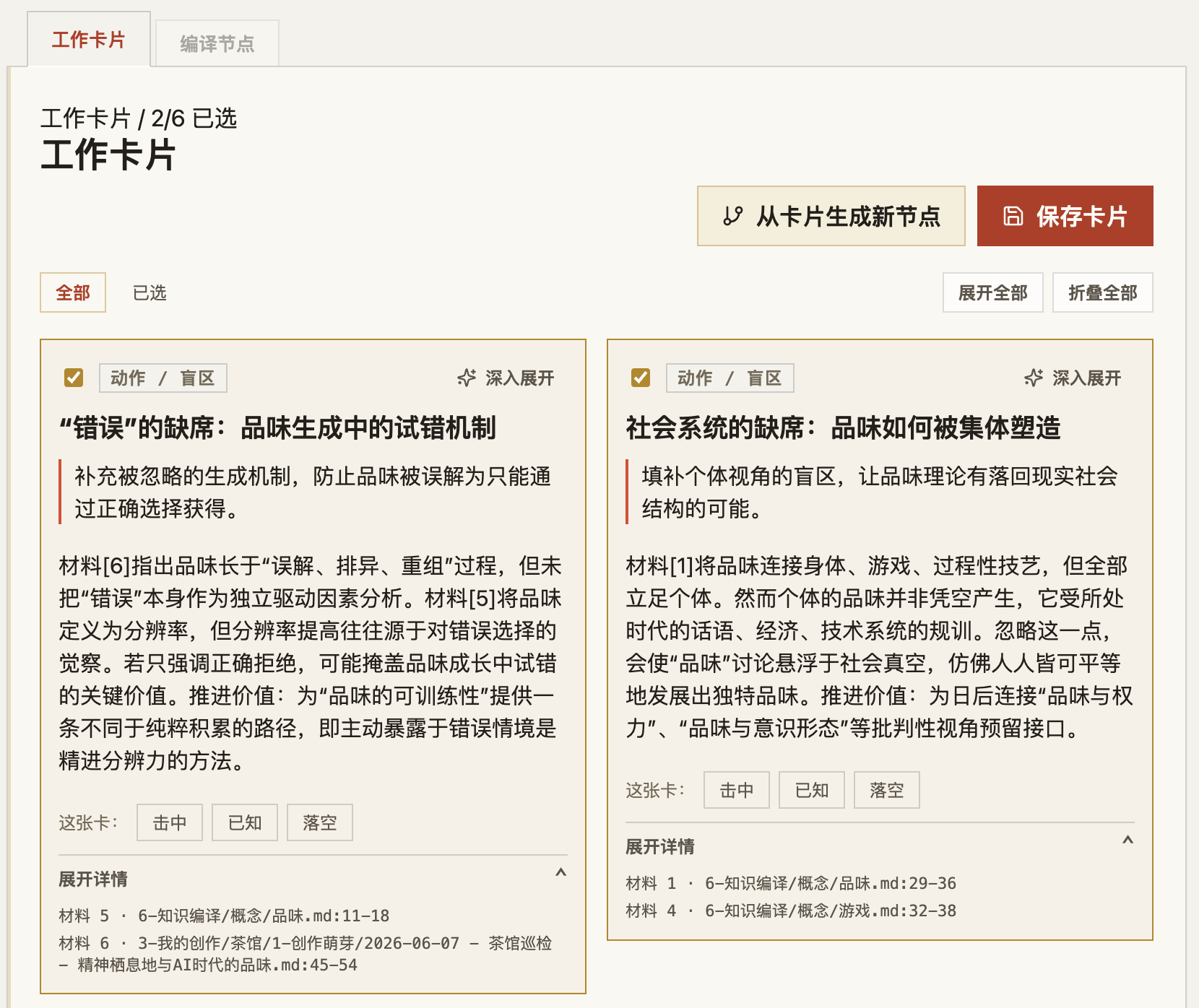Click 折叠全部 button
The height and width of the screenshot is (1008, 1199).
tap(1102, 292)
